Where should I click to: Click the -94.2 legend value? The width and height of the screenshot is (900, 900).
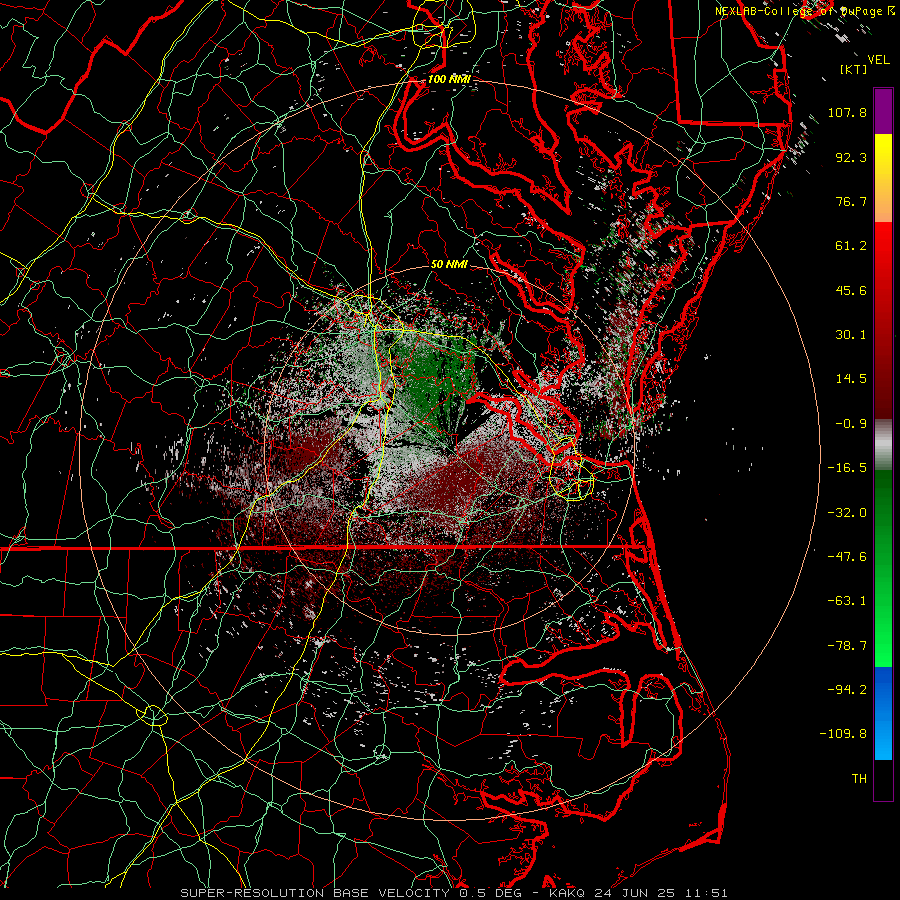[x=847, y=690]
